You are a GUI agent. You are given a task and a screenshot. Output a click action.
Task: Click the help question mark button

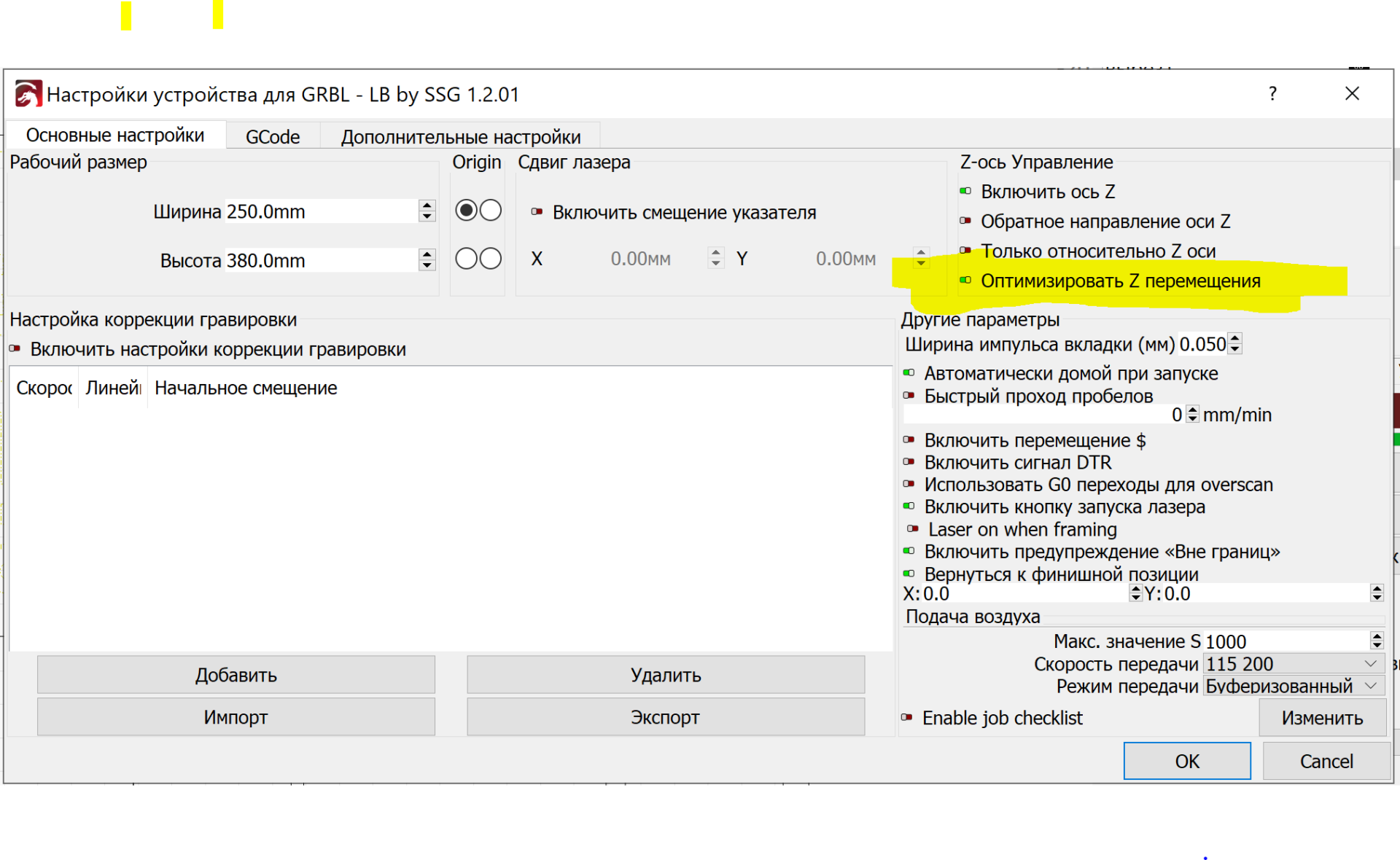tap(1272, 94)
